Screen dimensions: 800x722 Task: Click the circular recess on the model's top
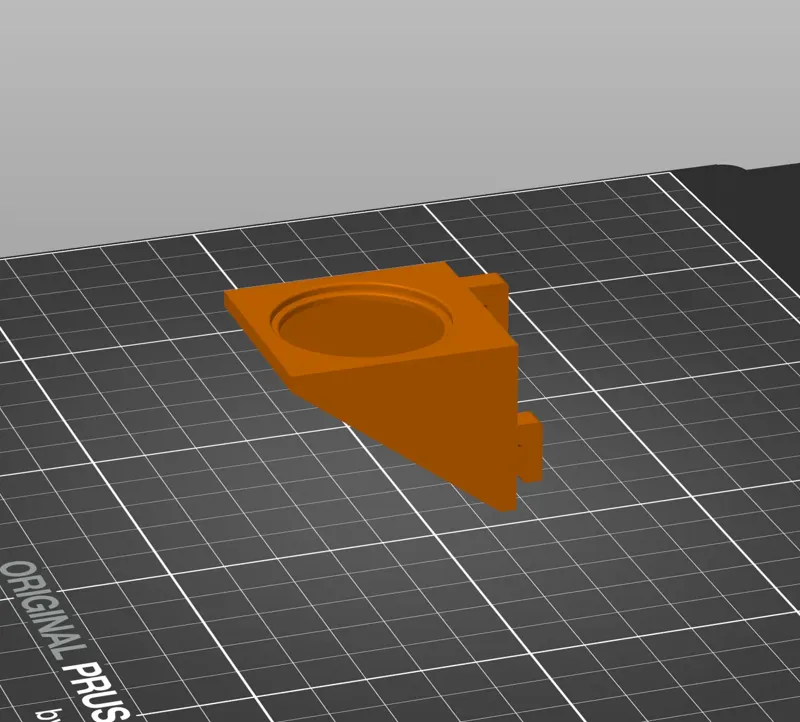[362, 320]
